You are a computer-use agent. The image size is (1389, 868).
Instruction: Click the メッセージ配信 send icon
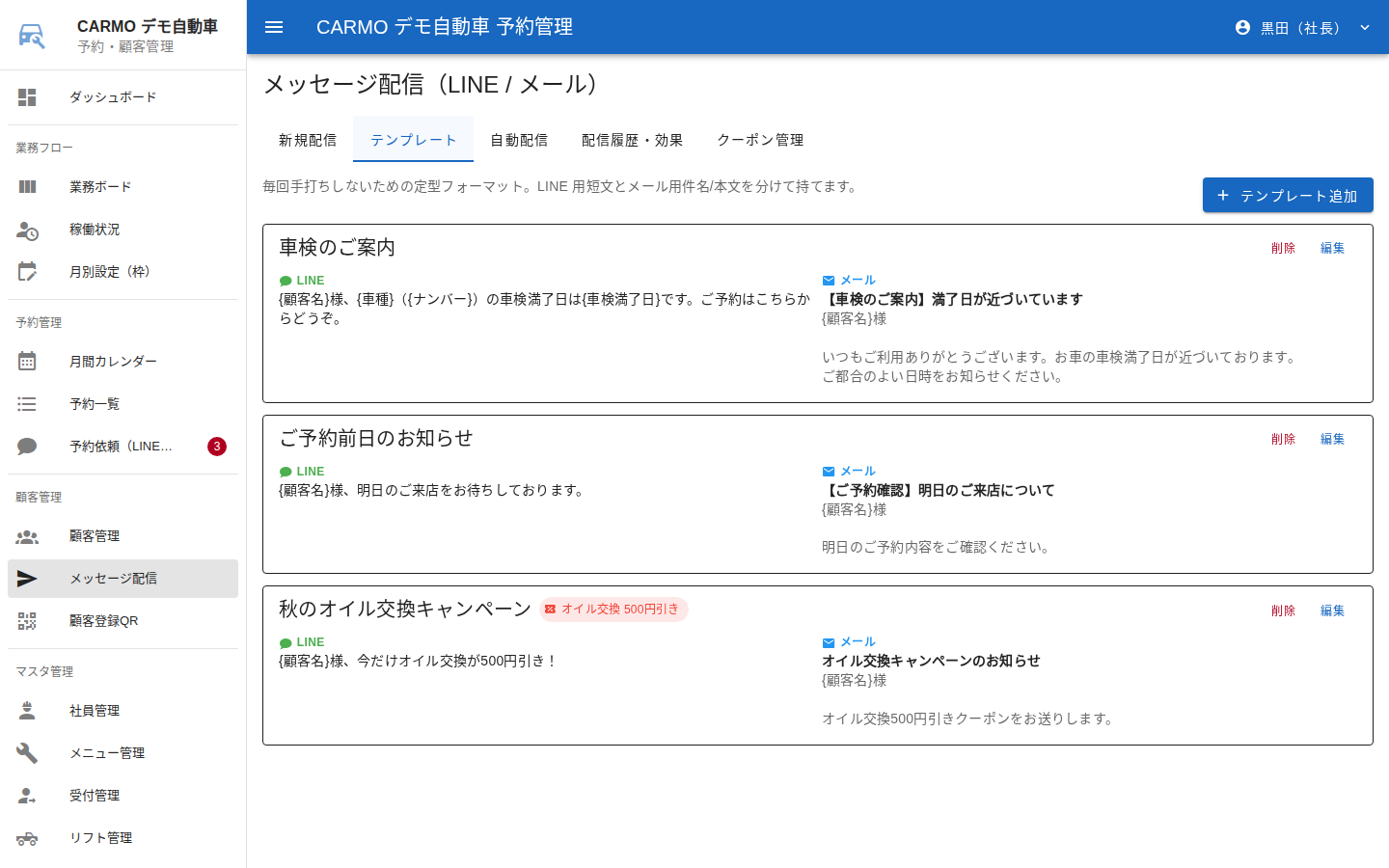coord(27,579)
